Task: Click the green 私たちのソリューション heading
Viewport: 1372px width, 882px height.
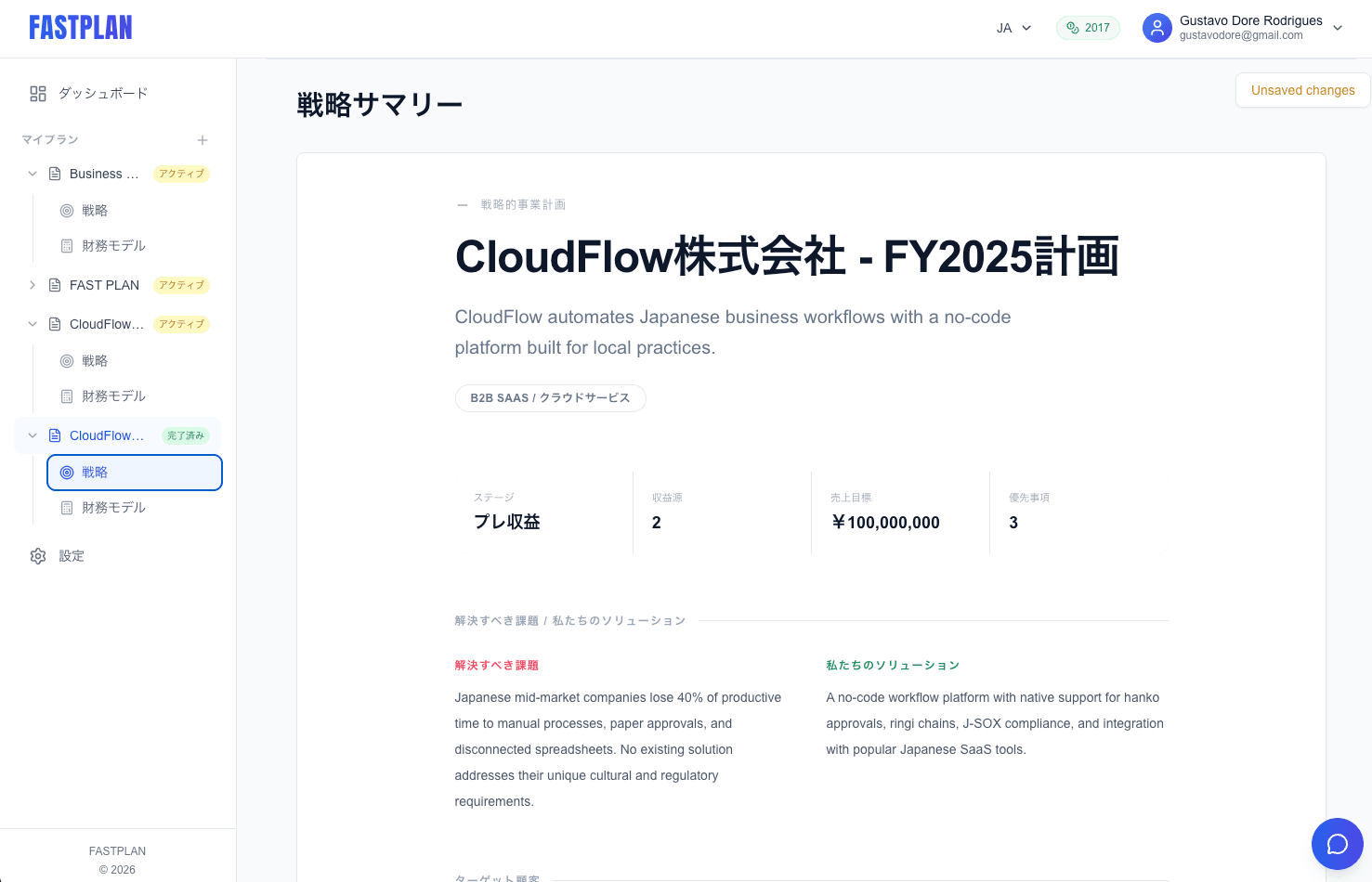Action: pos(893,666)
